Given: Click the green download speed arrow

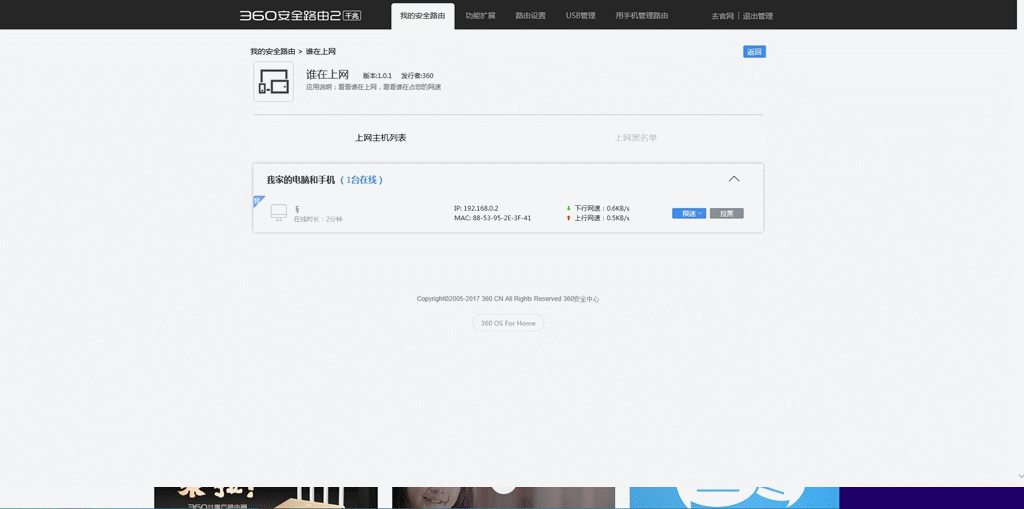Looking at the screenshot, I should [x=568, y=208].
